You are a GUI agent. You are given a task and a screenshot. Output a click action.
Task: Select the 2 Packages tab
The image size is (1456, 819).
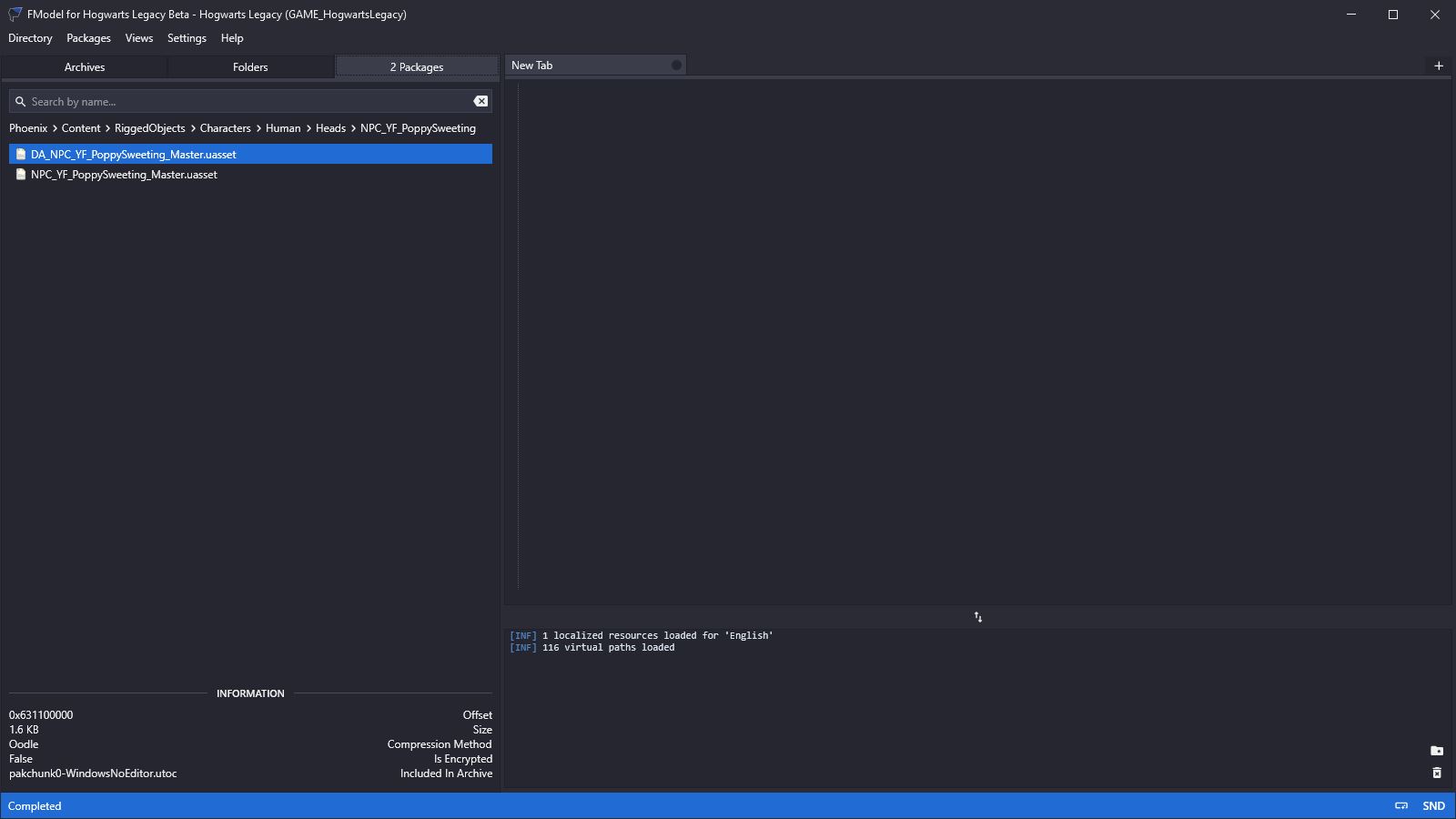tap(417, 67)
